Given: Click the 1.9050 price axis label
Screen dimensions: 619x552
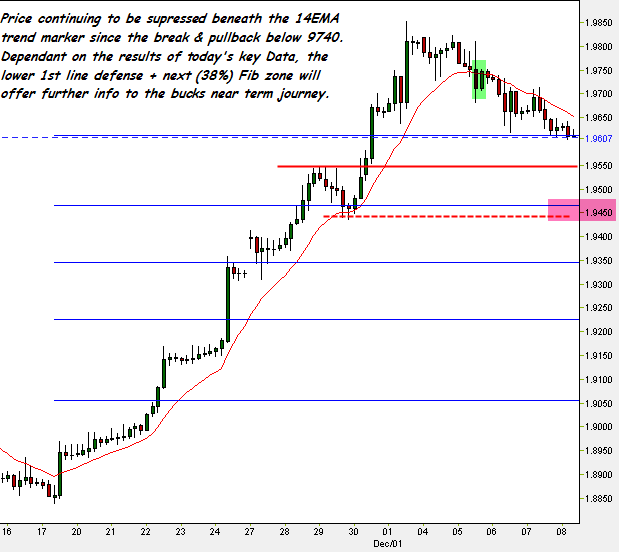Looking at the screenshot, I should (598, 404).
